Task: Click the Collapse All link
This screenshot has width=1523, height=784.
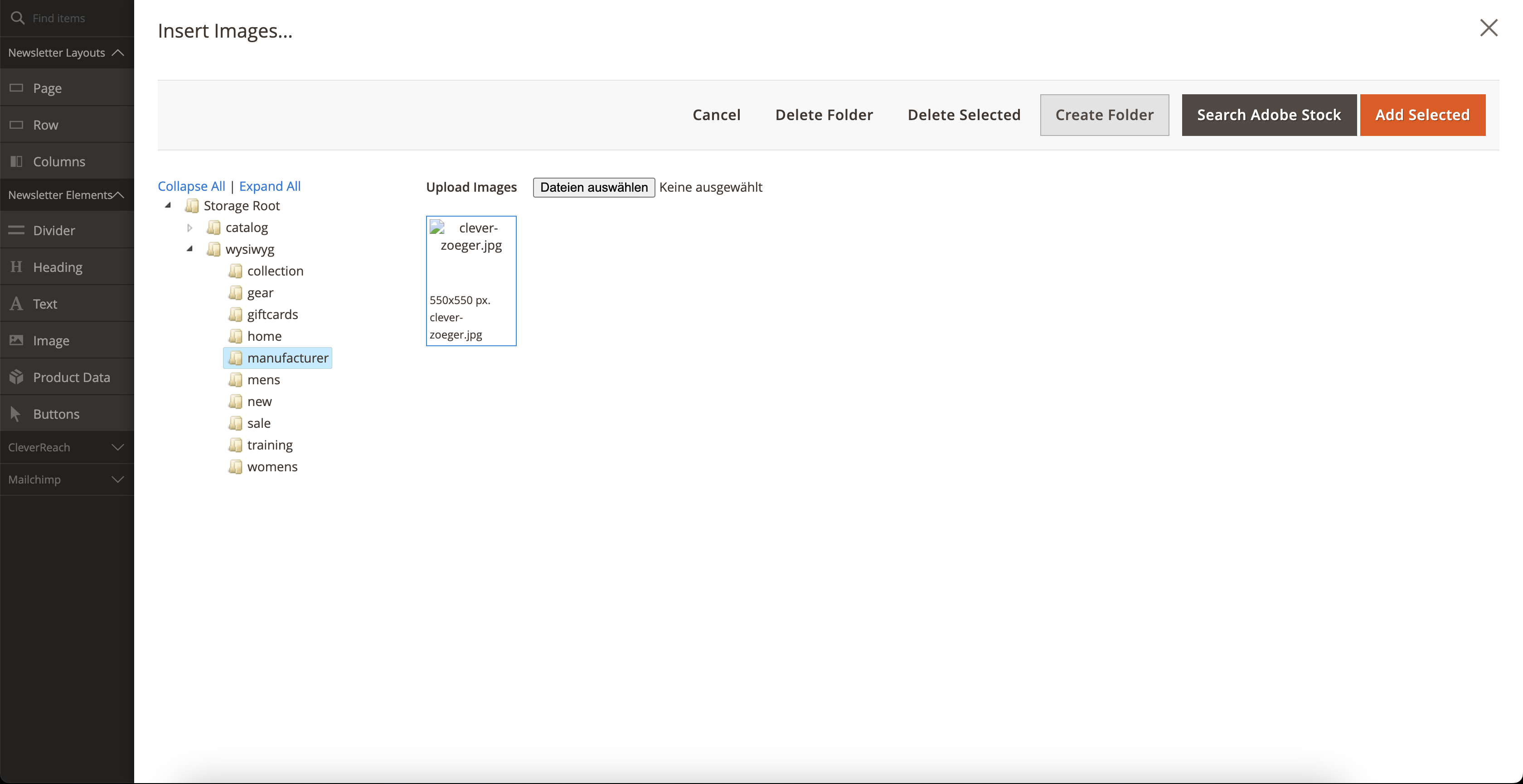Action: [192, 186]
